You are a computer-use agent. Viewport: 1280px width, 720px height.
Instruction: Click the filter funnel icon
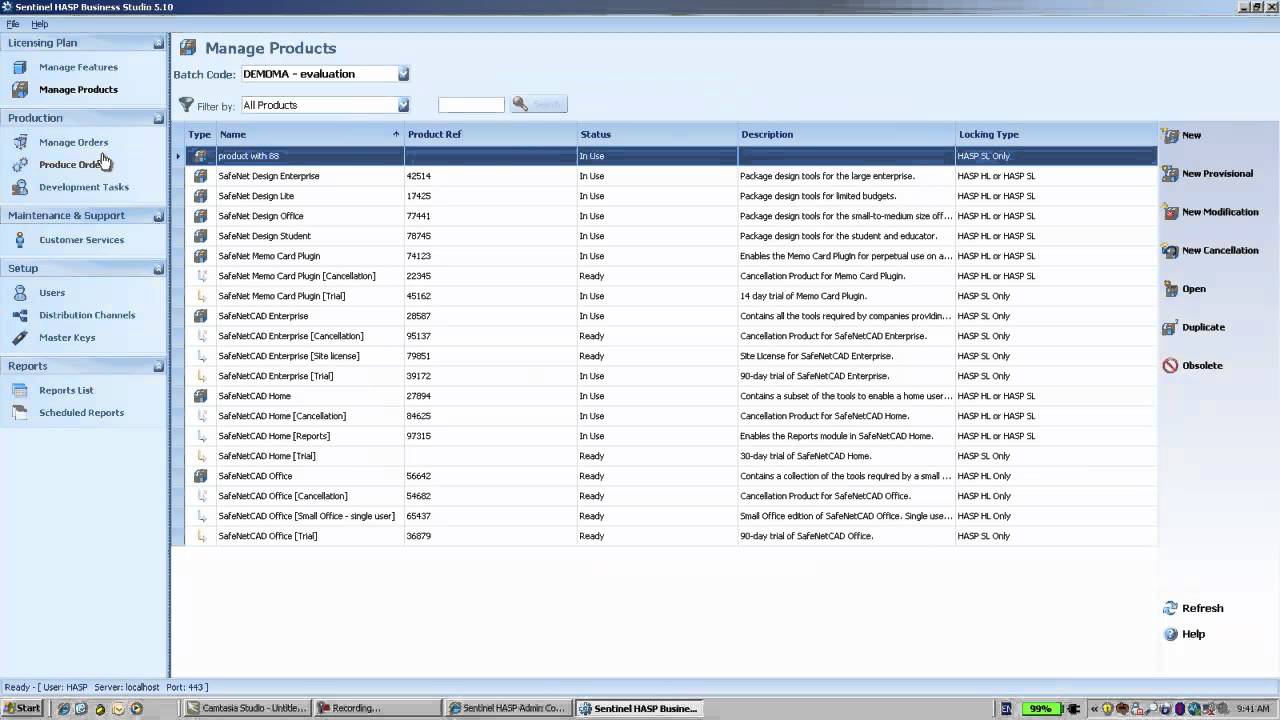coord(186,105)
